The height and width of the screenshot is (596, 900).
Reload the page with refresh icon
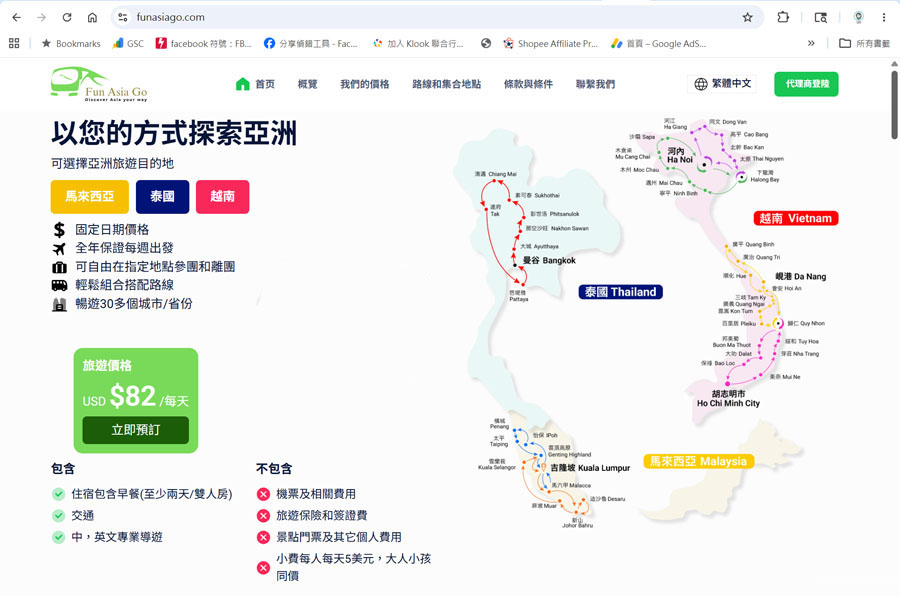[x=67, y=17]
